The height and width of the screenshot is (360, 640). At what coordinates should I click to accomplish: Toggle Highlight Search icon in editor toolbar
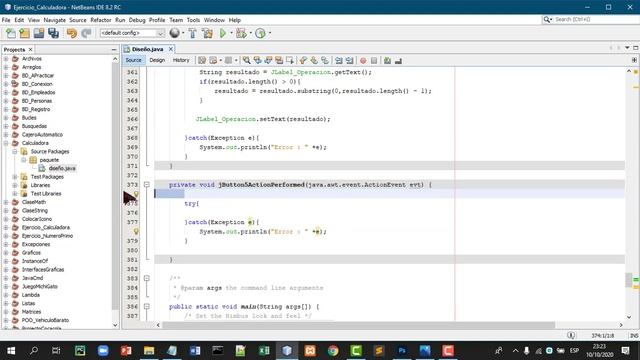coord(279,60)
